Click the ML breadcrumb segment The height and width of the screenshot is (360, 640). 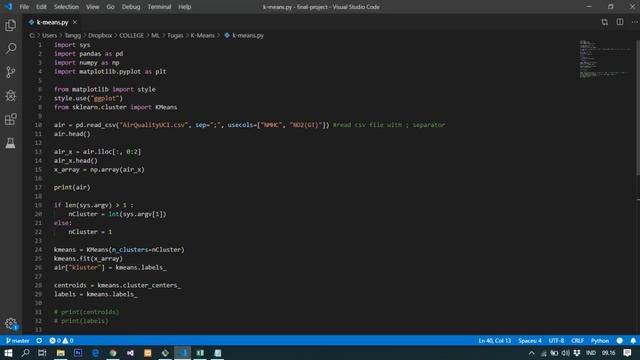click(x=155, y=36)
